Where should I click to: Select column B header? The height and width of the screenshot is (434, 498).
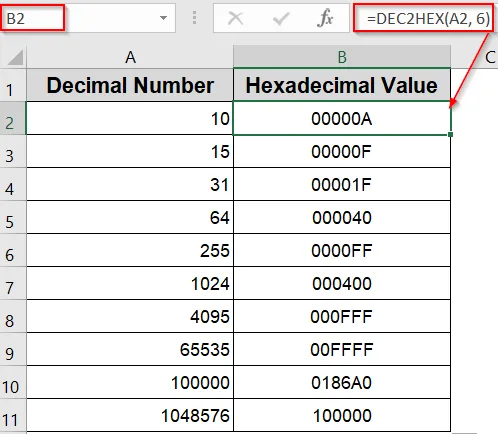click(342, 57)
